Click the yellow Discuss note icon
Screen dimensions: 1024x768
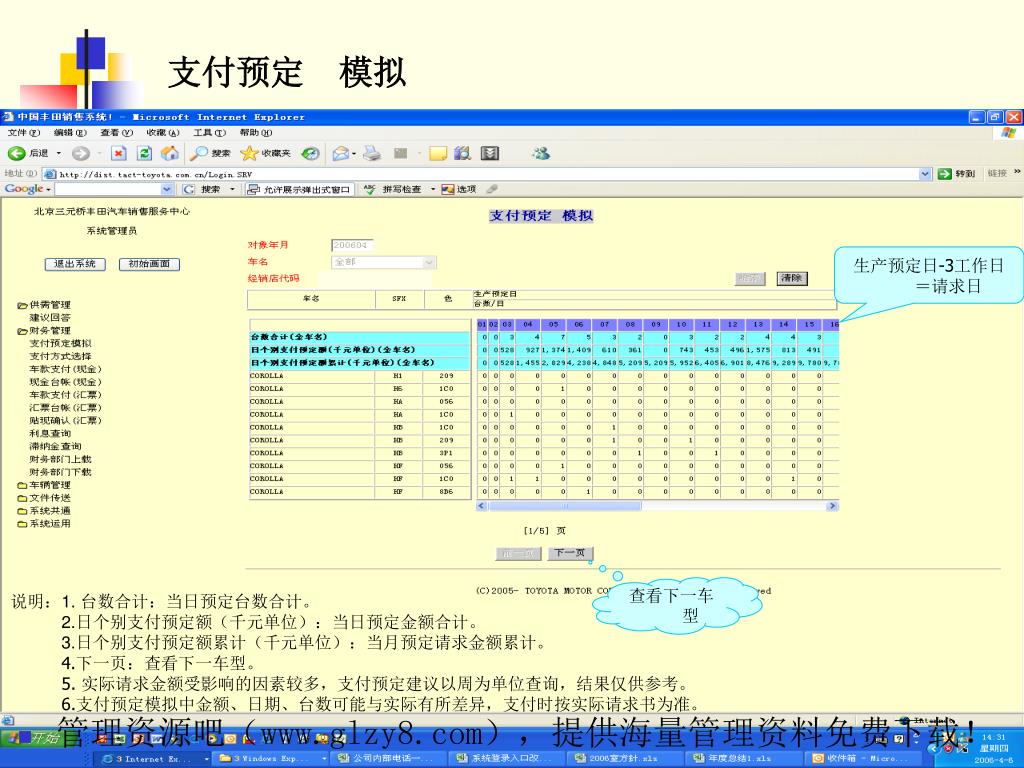pos(438,153)
